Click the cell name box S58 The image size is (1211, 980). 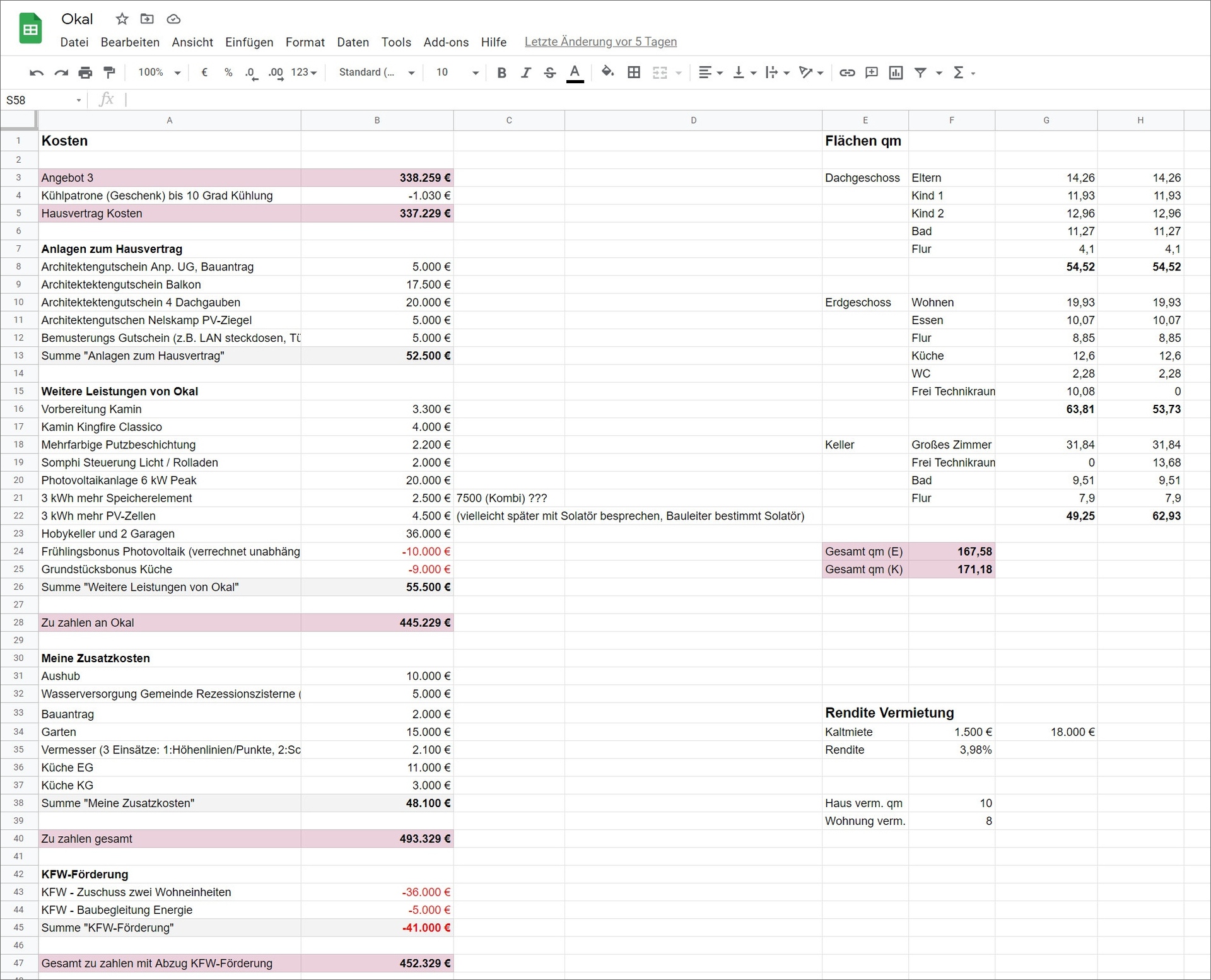point(43,100)
